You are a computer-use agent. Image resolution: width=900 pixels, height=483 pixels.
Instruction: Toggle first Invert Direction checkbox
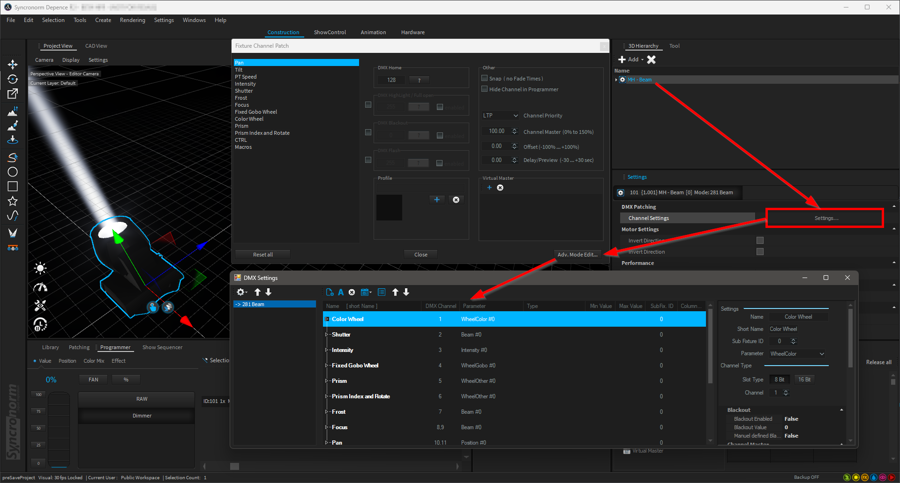(x=760, y=241)
